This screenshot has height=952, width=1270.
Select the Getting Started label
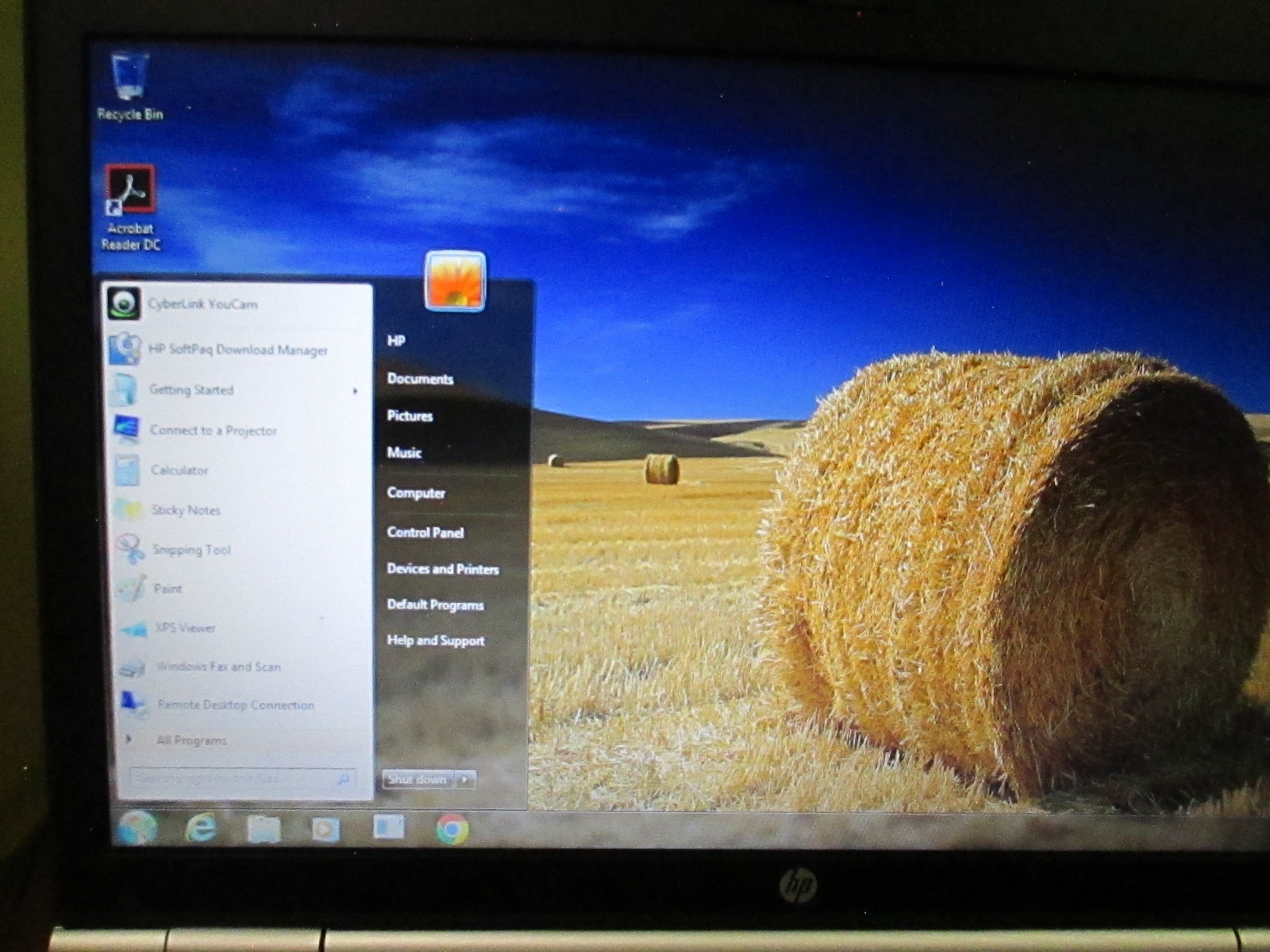[x=191, y=390]
